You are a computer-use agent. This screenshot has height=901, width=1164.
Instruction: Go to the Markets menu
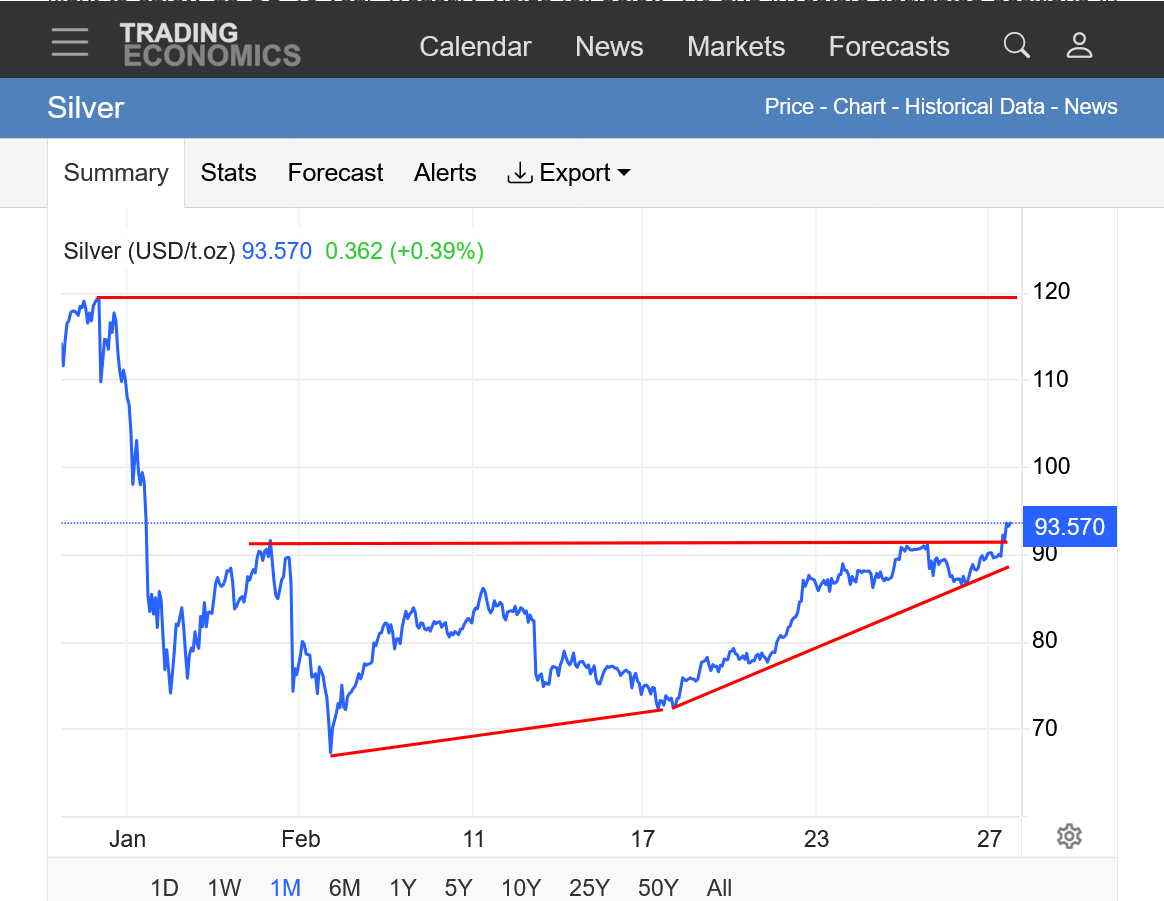tap(736, 47)
